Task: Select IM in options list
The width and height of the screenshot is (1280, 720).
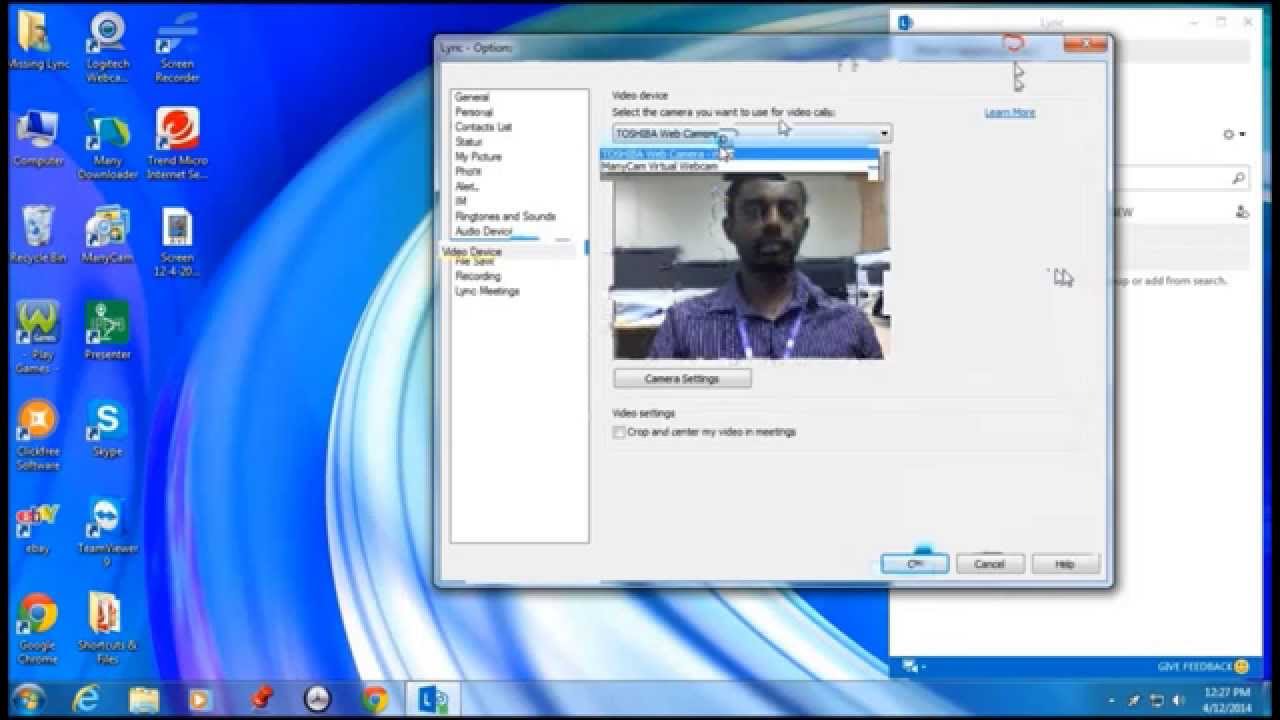Action: click(461, 201)
